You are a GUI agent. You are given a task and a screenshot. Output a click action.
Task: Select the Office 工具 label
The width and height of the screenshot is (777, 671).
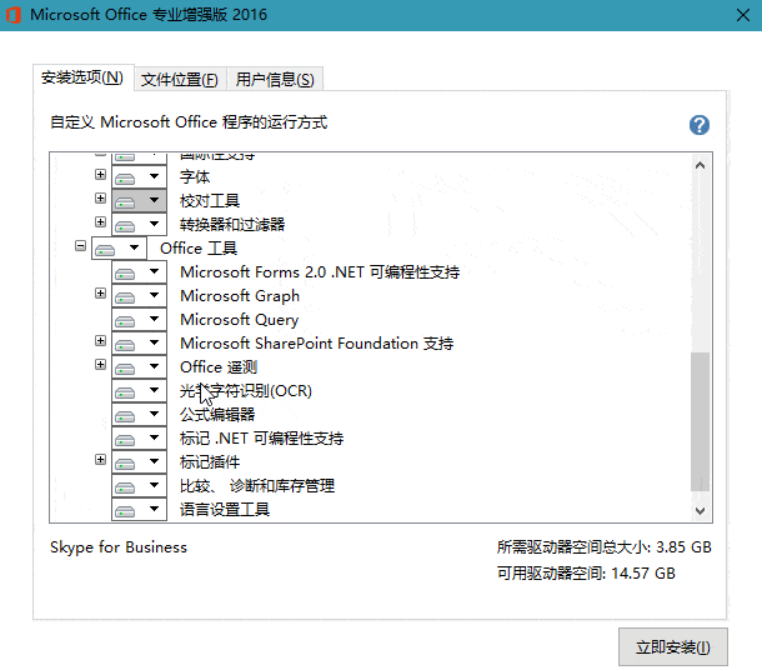199,248
